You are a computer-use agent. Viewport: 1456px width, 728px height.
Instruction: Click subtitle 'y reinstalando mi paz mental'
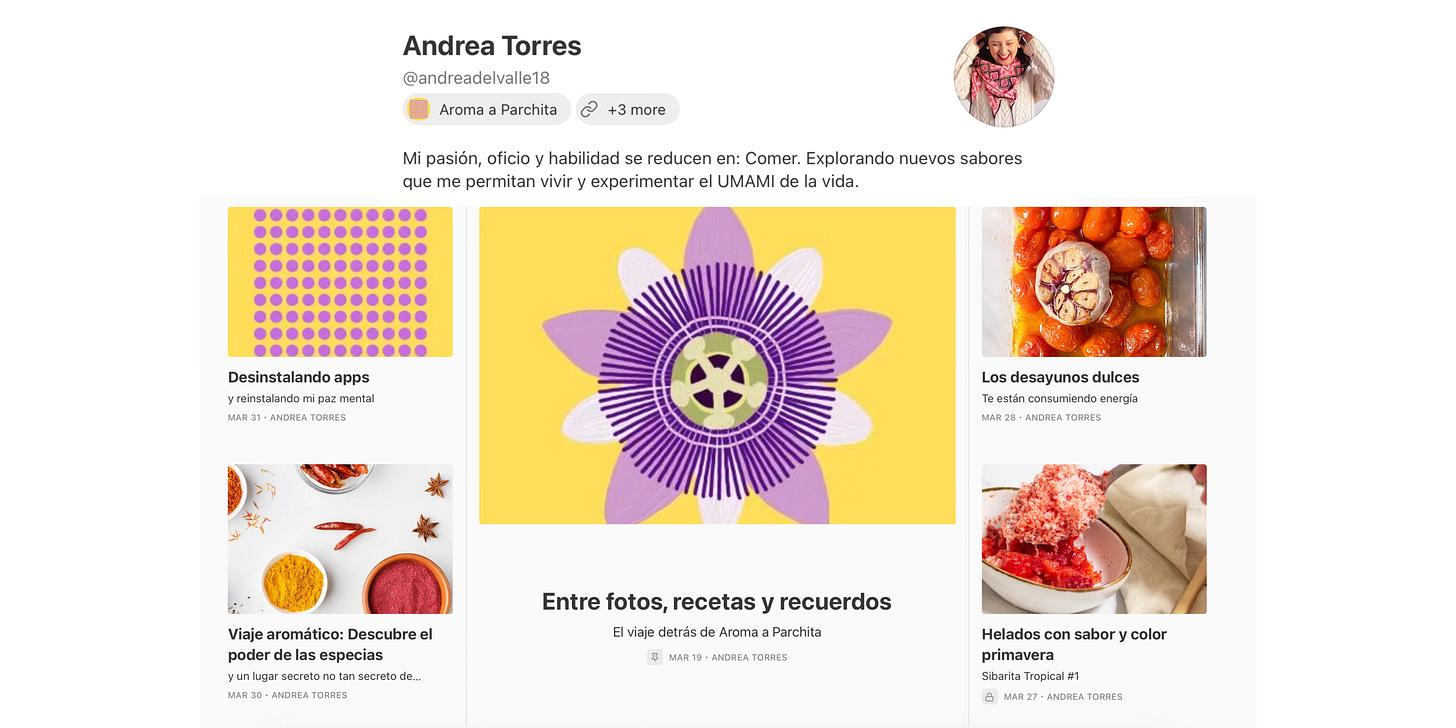[x=301, y=398]
